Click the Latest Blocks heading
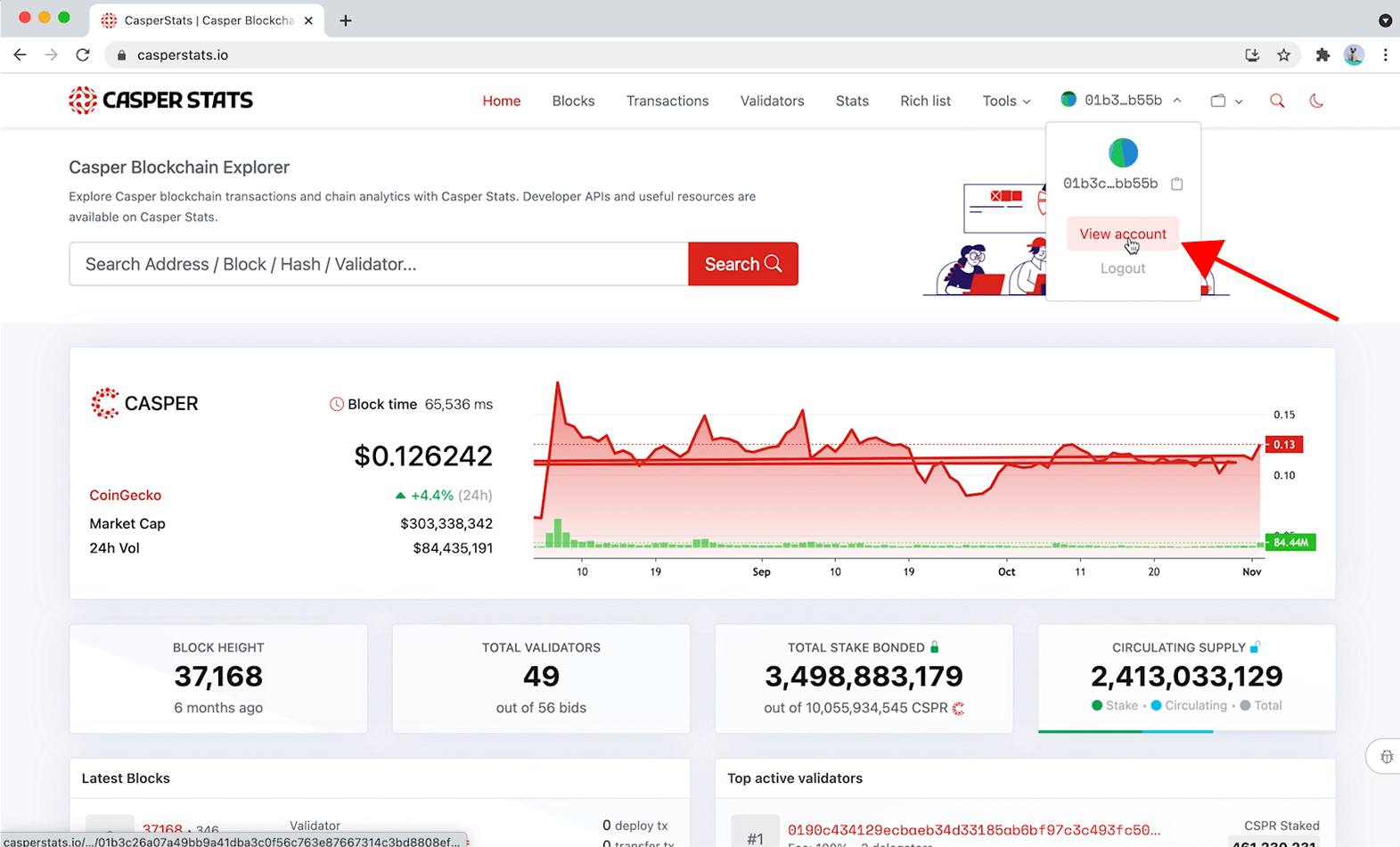Image resolution: width=1400 pixels, height=847 pixels. pos(126,778)
